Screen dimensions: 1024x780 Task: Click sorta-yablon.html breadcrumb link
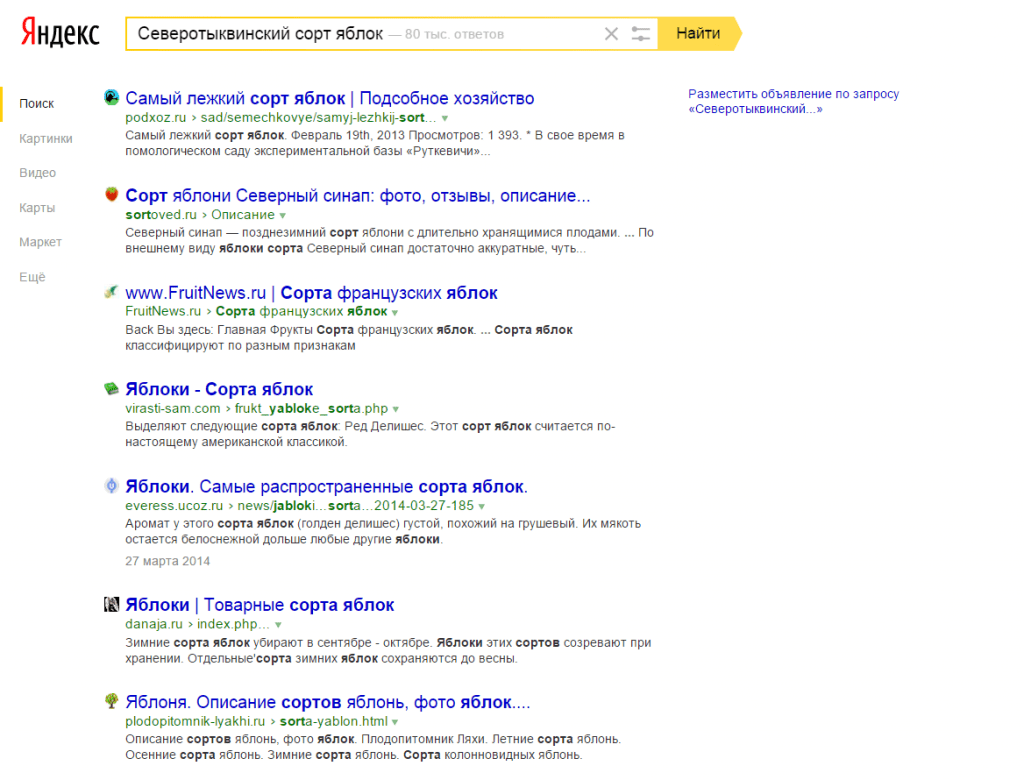(x=333, y=722)
